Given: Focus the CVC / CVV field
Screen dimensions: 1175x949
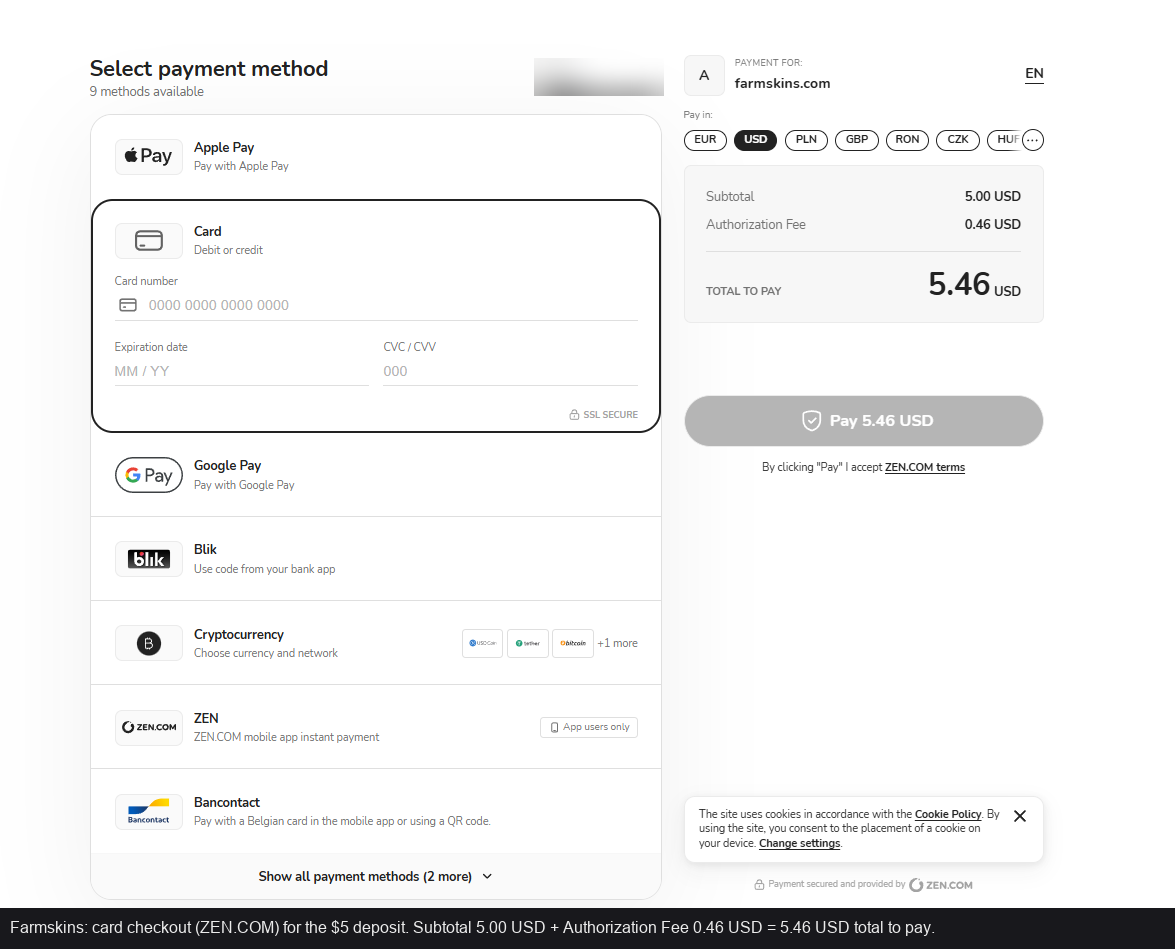Looking at the screenshot, I should (x=510, y=371).
